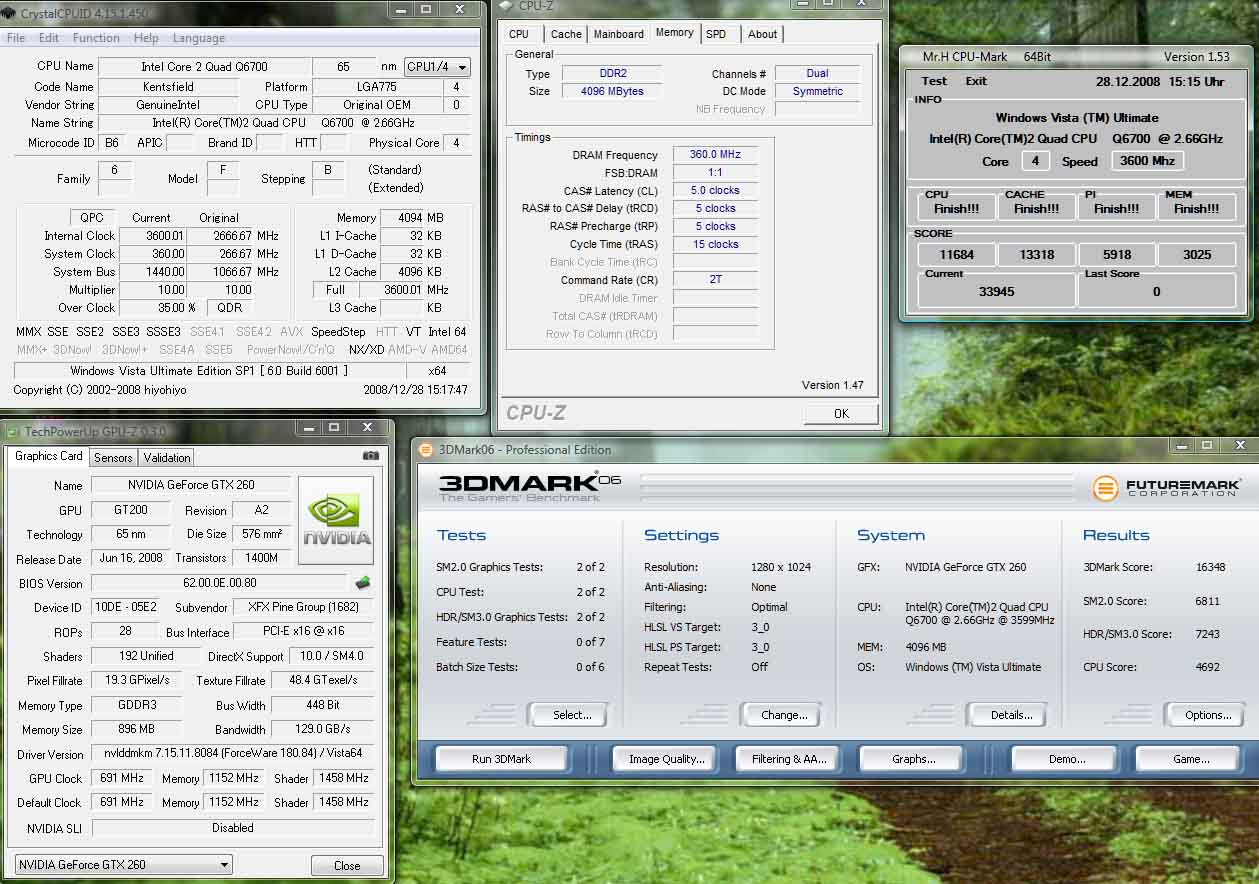Click the BIOS save chip icon in GPU-Z
Viewport: 1259px width, 884px height.
tap(363, 582)
